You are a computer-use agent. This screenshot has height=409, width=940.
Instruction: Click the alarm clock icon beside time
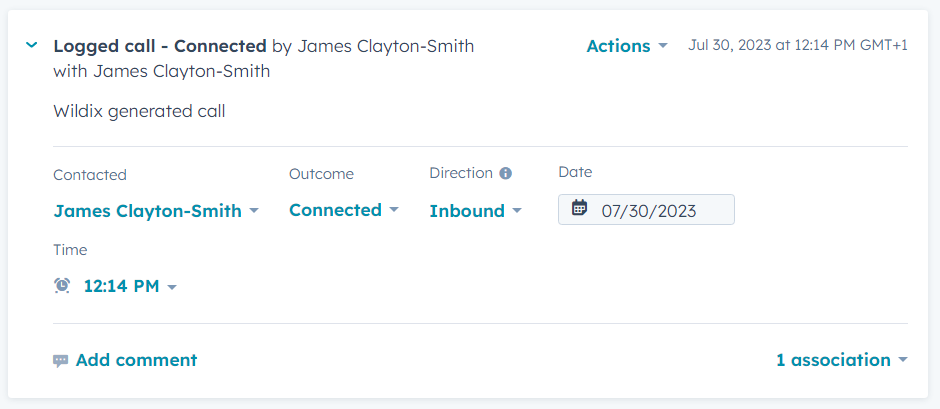click(x=62, y=286)
